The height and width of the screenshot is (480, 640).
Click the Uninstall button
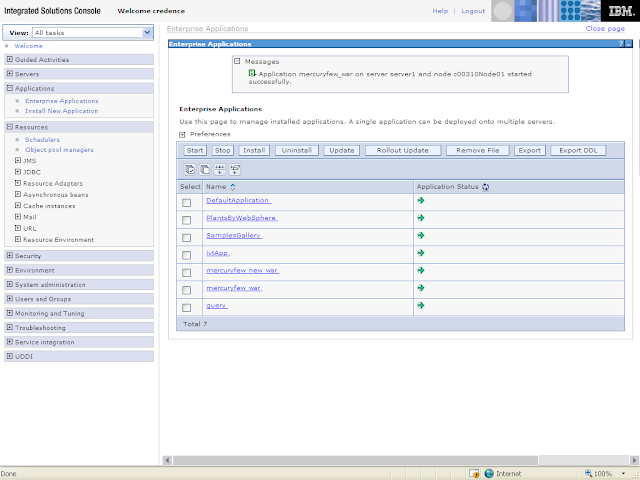(297, 151)
